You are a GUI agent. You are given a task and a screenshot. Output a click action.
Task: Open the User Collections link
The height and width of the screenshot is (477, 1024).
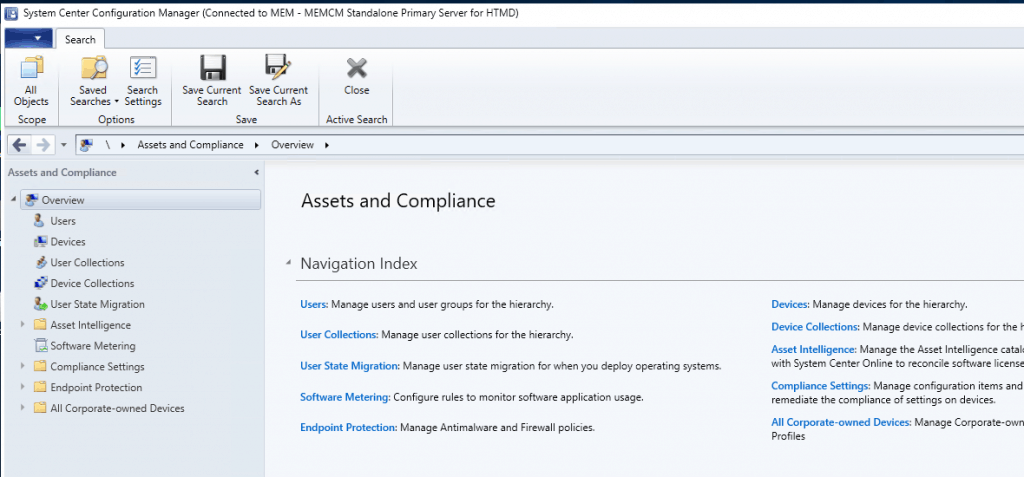pyautogui.click(x=339, y=335)
